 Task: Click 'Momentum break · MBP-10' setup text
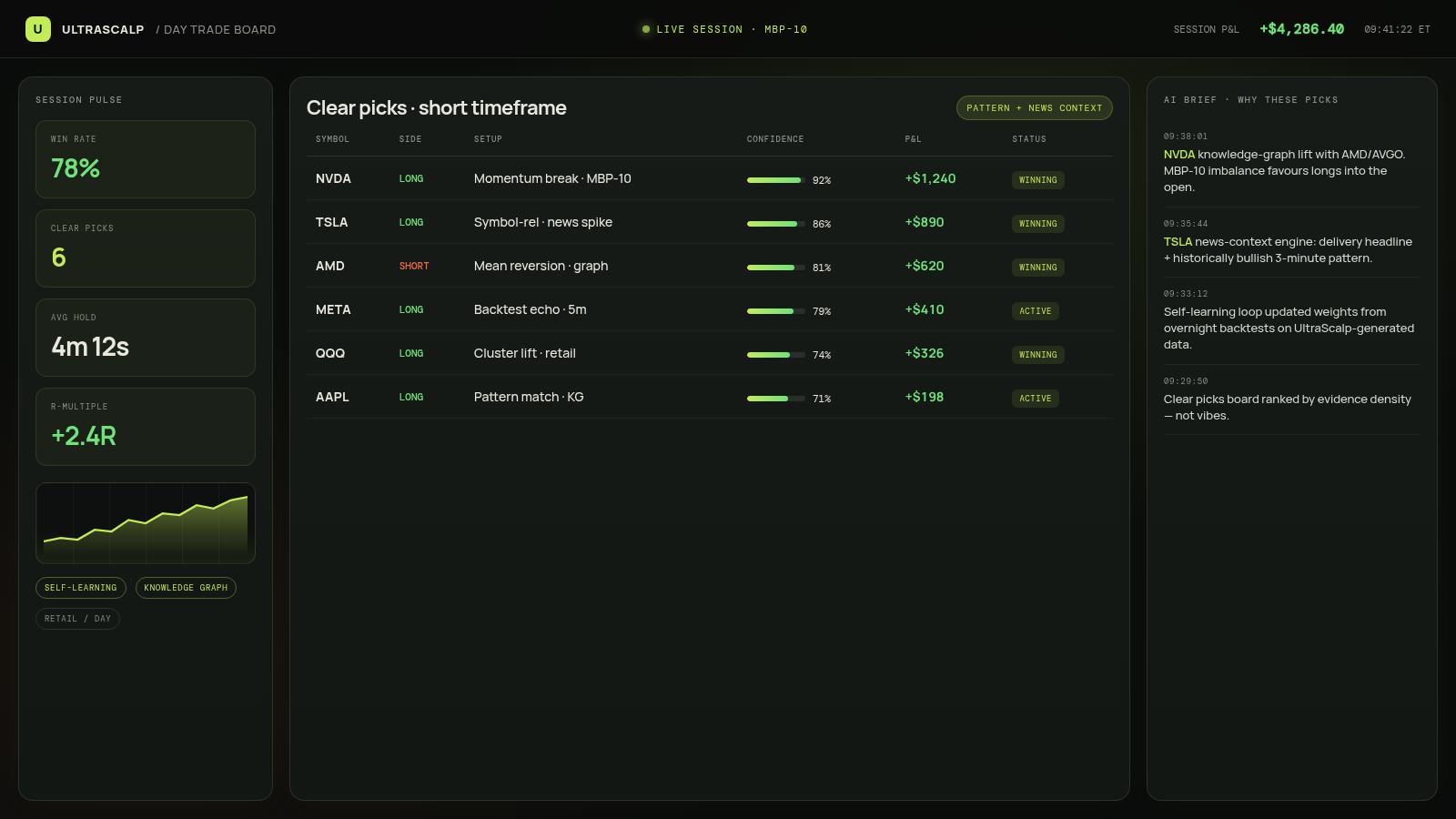pyautogui.click(x=552, y=178)
